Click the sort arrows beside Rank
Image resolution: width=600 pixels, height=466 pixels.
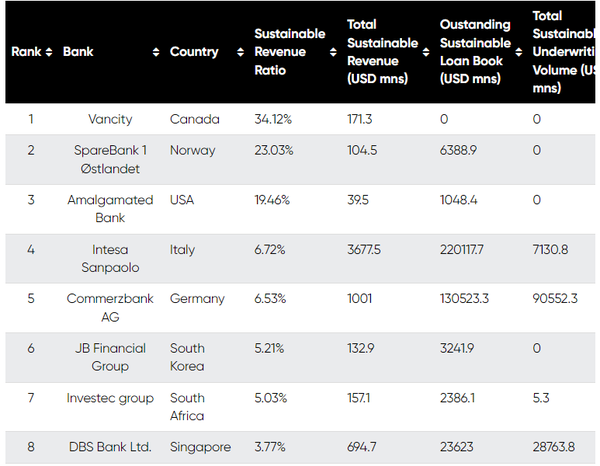click(x=49, y=52)
